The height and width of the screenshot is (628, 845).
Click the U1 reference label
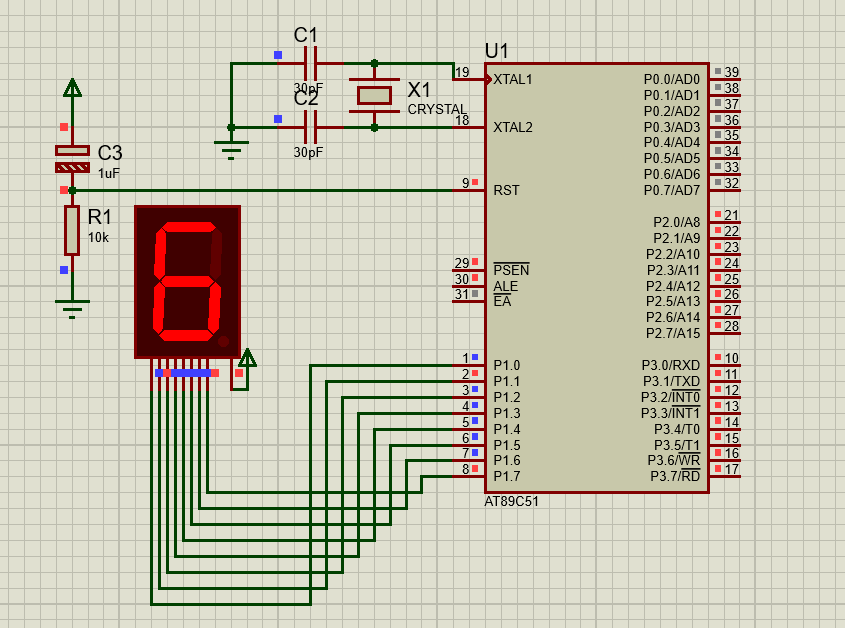pos(497,51)
